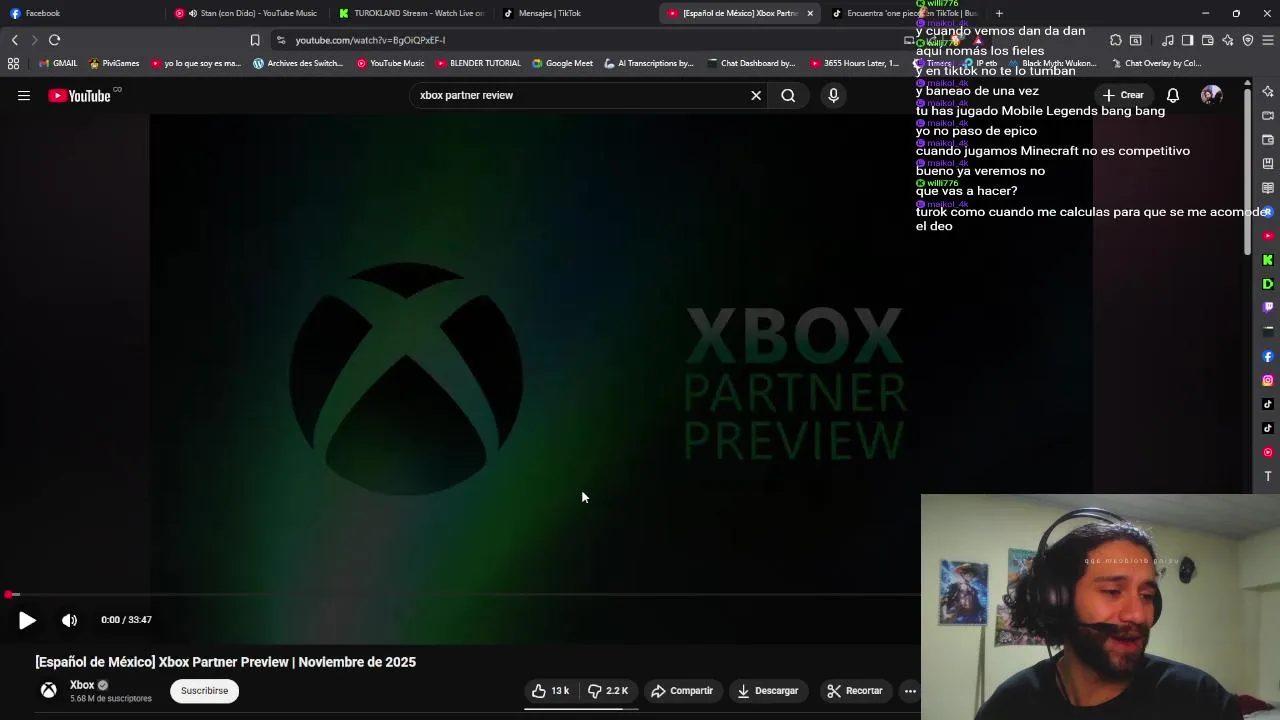
Task: Clear the search text with the X
Action: pos(756,95)
